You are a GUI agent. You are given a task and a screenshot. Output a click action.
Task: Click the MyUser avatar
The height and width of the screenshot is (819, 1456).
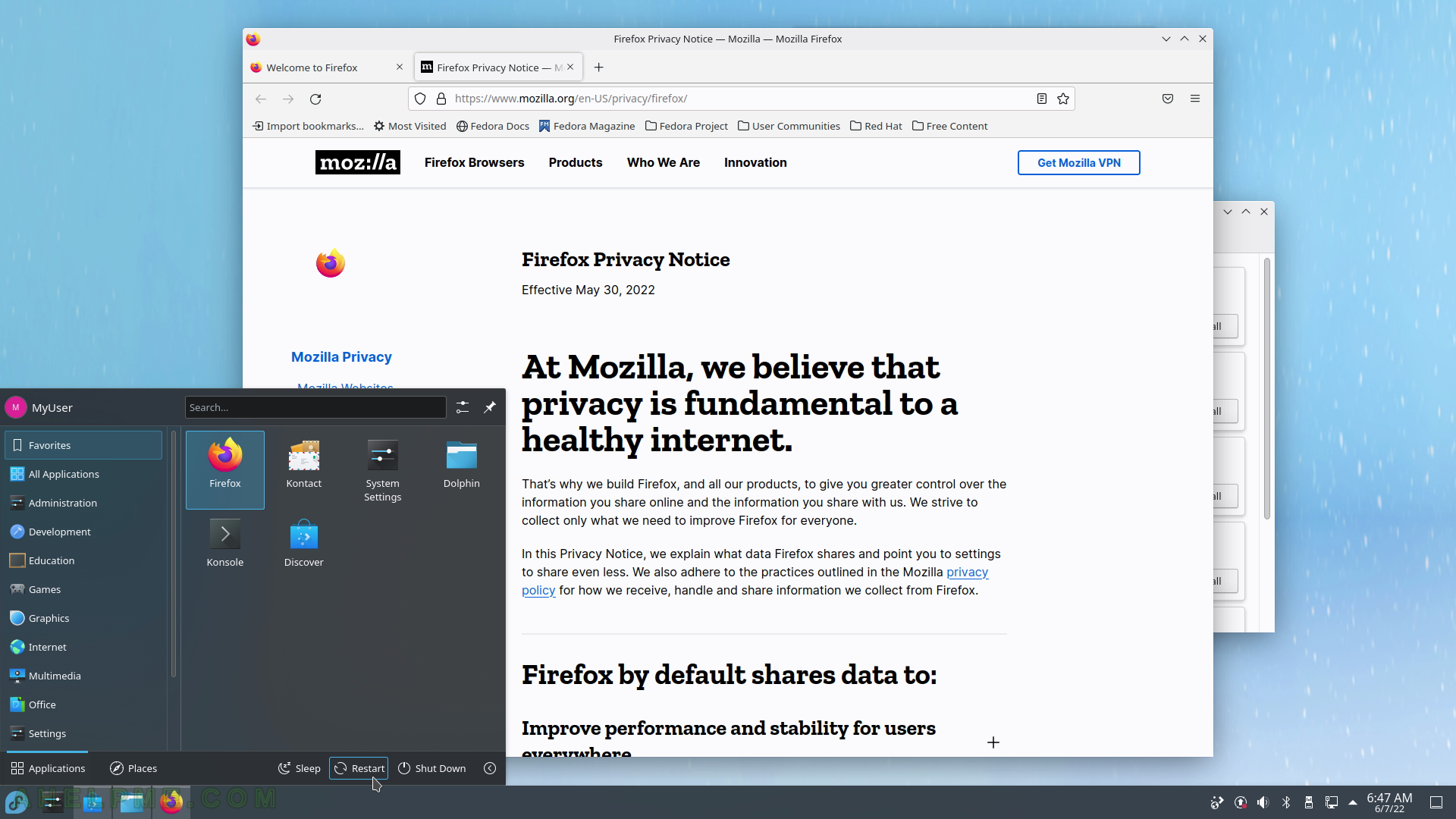[15, 407]
